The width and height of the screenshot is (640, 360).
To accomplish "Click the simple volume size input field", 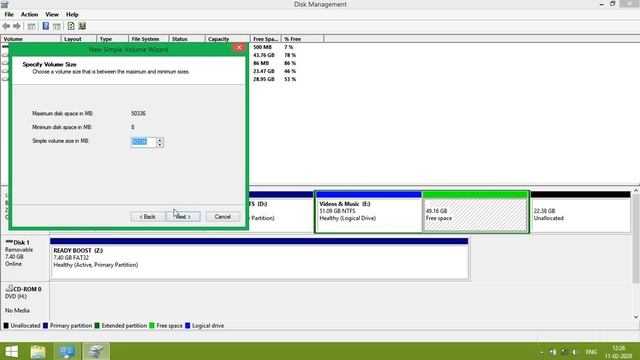I will coord(143,142).
